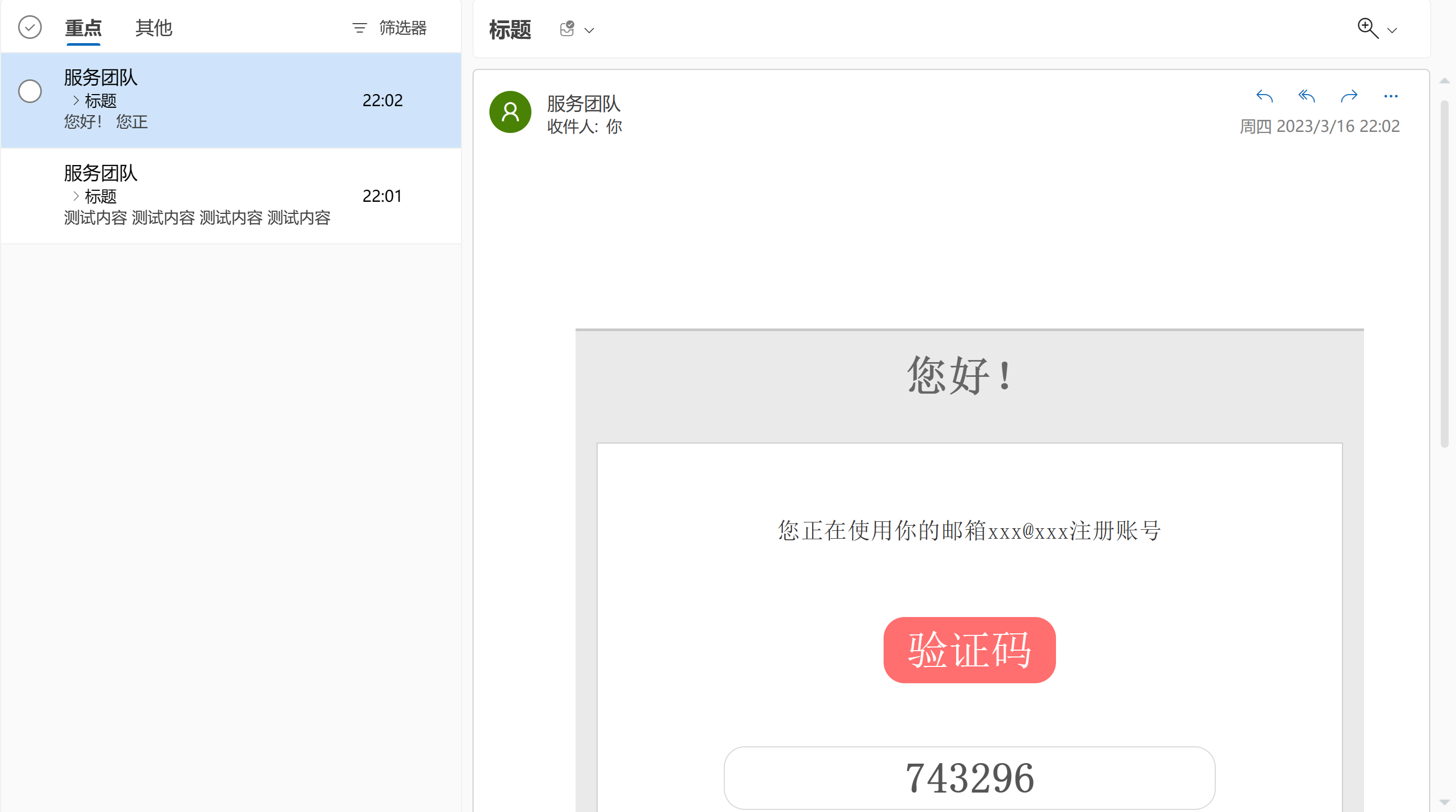Open the 服务团队 email received at 22:01
This screenshot has height=812, width=1456.
231,196
